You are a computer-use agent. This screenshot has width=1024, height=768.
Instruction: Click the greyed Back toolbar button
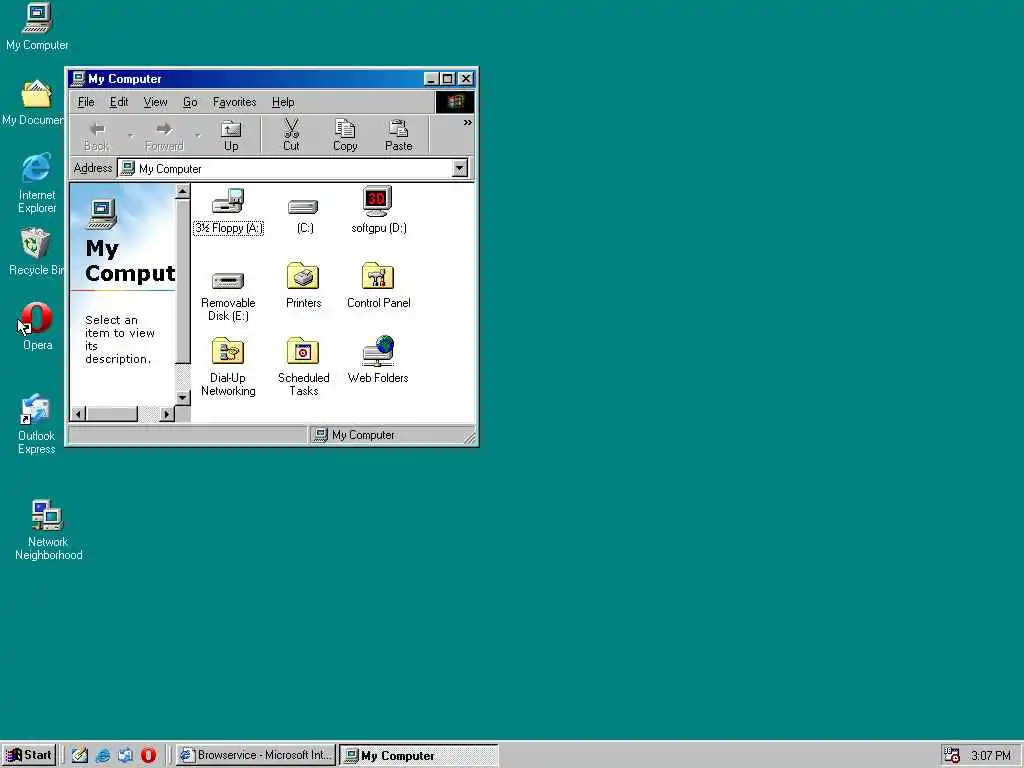[97, 135]
